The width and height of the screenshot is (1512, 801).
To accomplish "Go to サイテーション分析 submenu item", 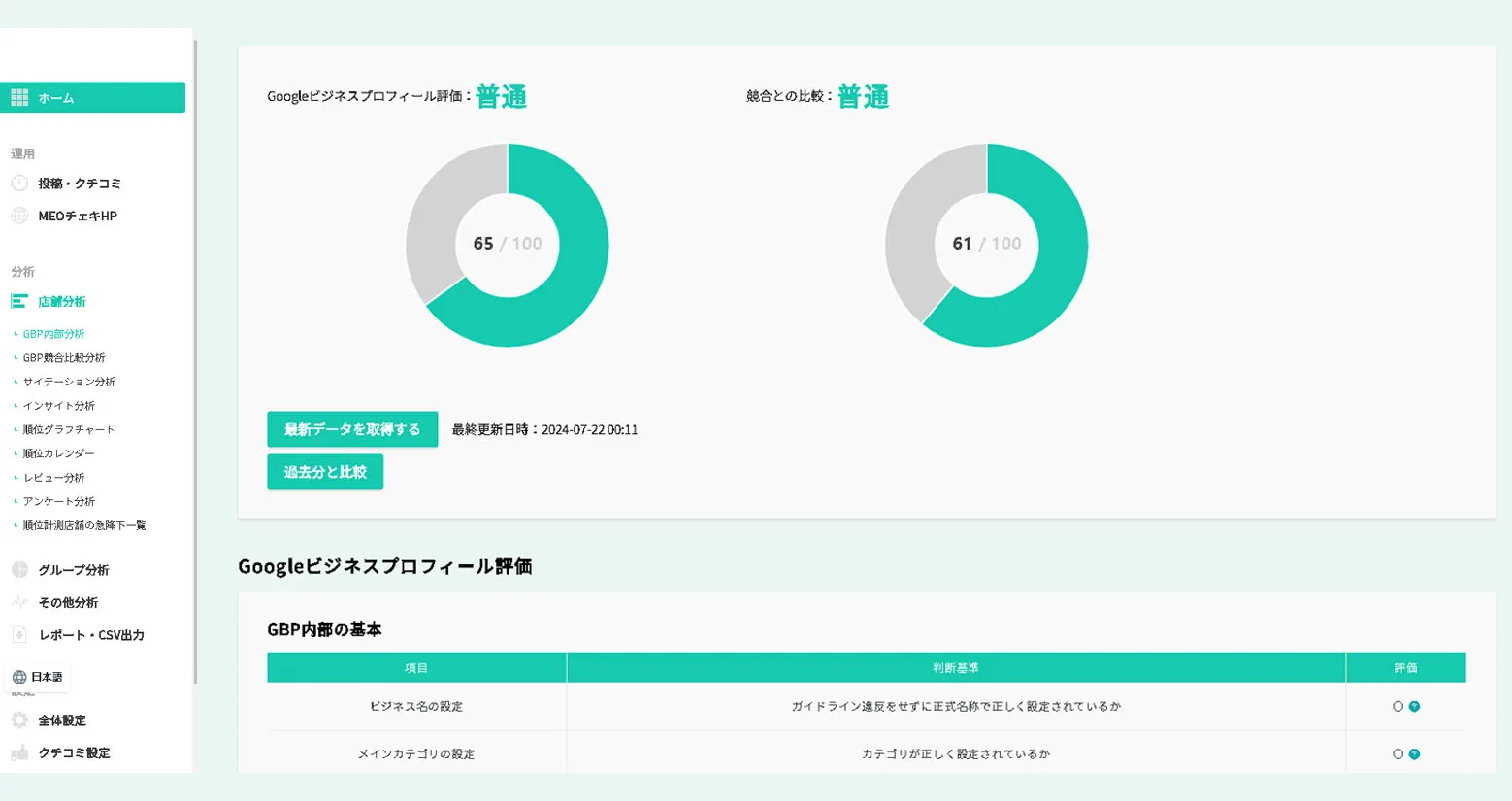I will pos(69,383).
